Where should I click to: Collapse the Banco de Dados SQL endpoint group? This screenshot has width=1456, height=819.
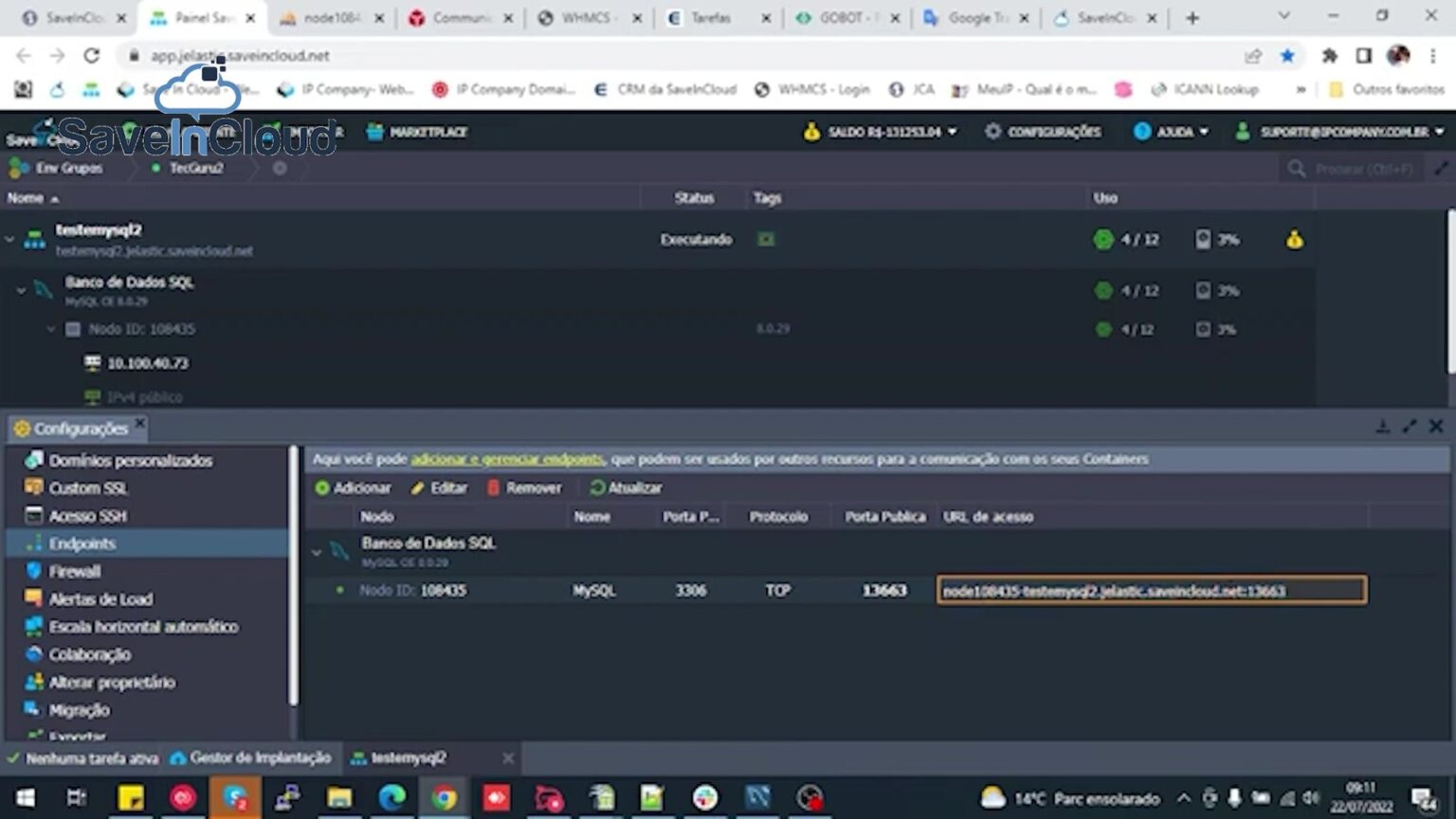[x=318, y=551]
